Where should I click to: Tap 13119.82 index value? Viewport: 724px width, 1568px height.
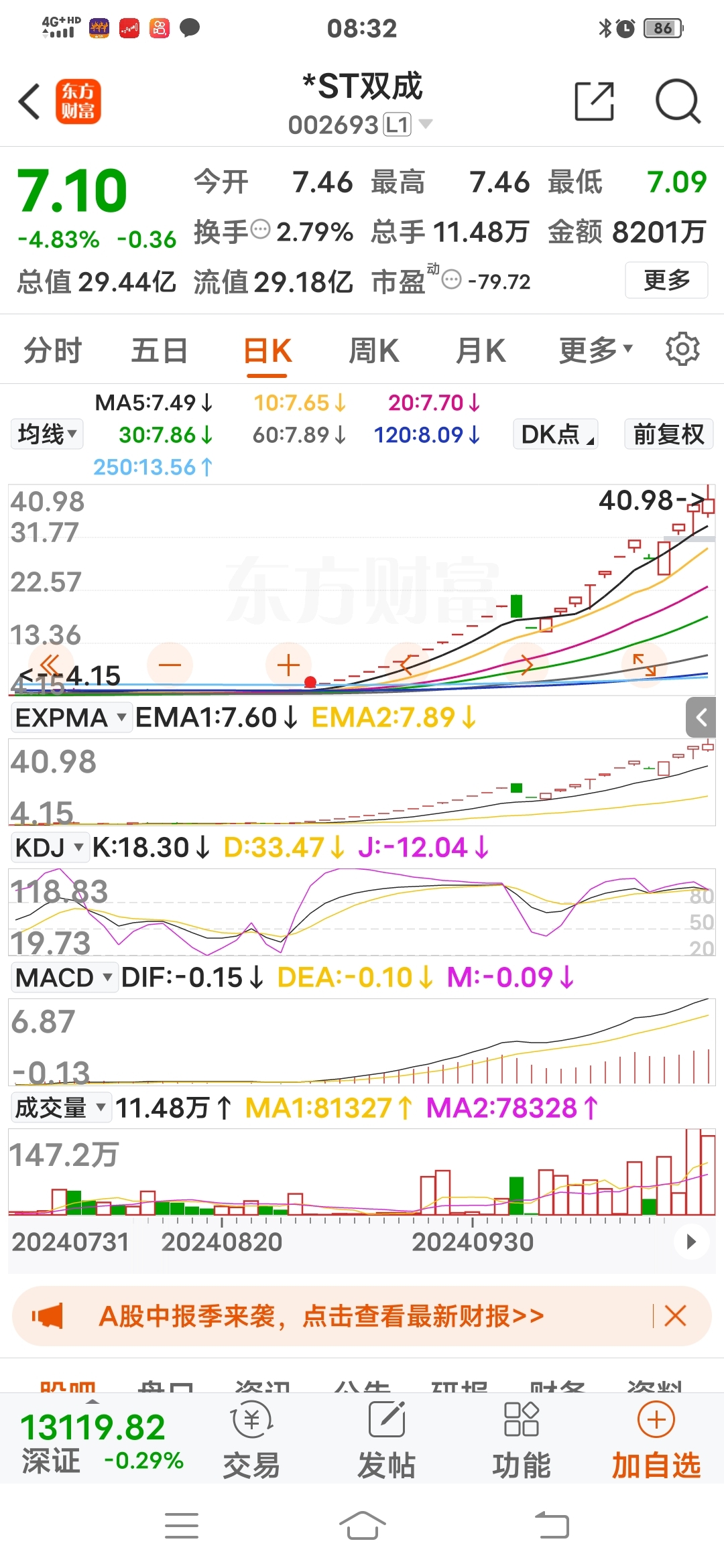tap(93, 1427)
